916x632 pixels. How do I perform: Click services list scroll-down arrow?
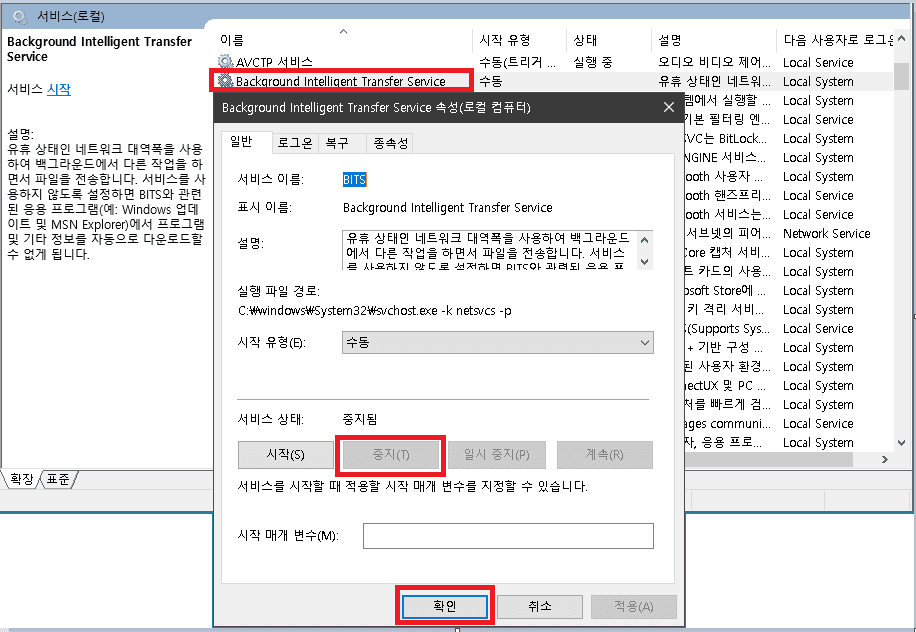[x=901, y=443]
